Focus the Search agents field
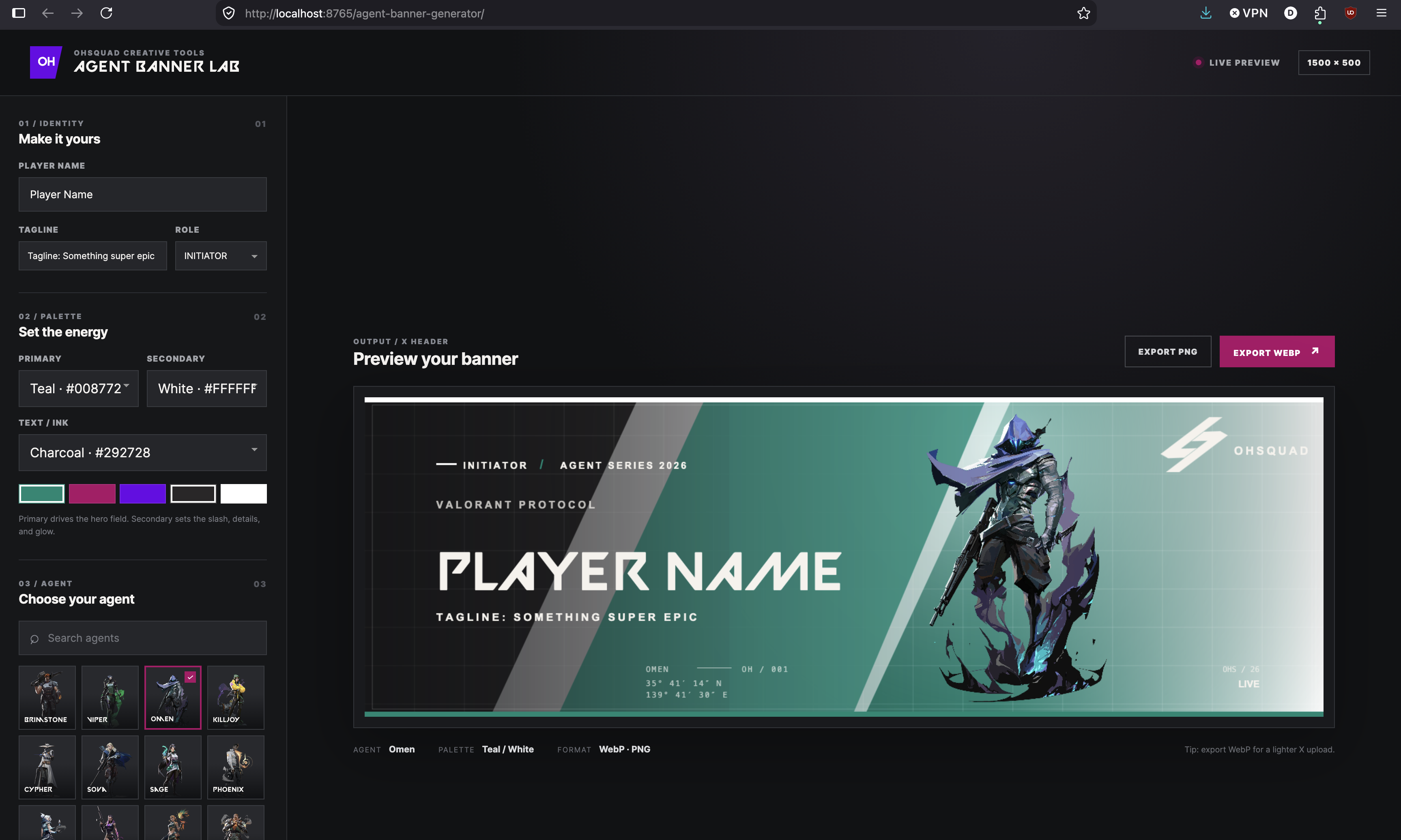The height and width of the screenshot is (840, 1401). tap(143, 638)
